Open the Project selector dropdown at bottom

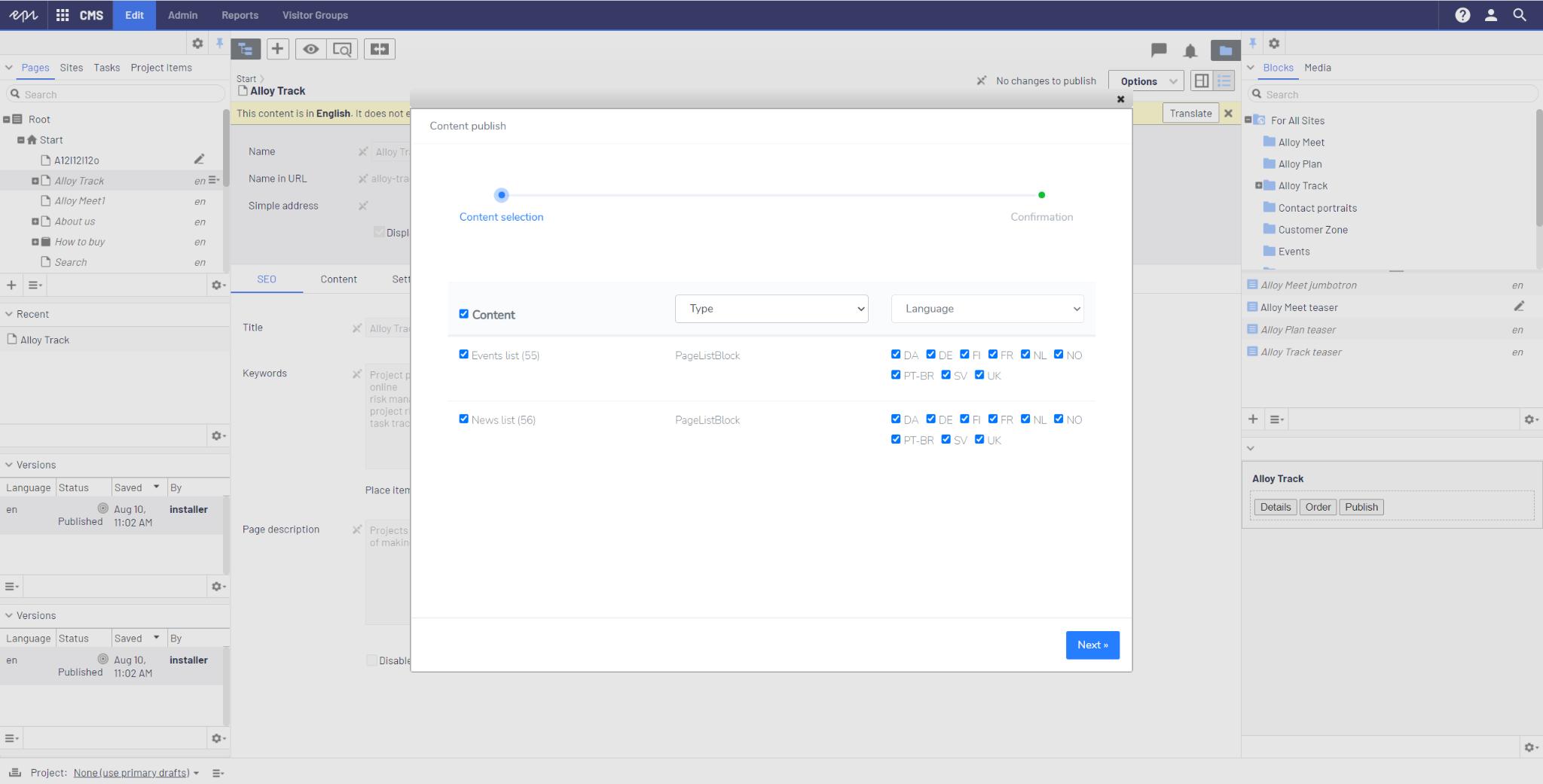(x=136, y=773)
